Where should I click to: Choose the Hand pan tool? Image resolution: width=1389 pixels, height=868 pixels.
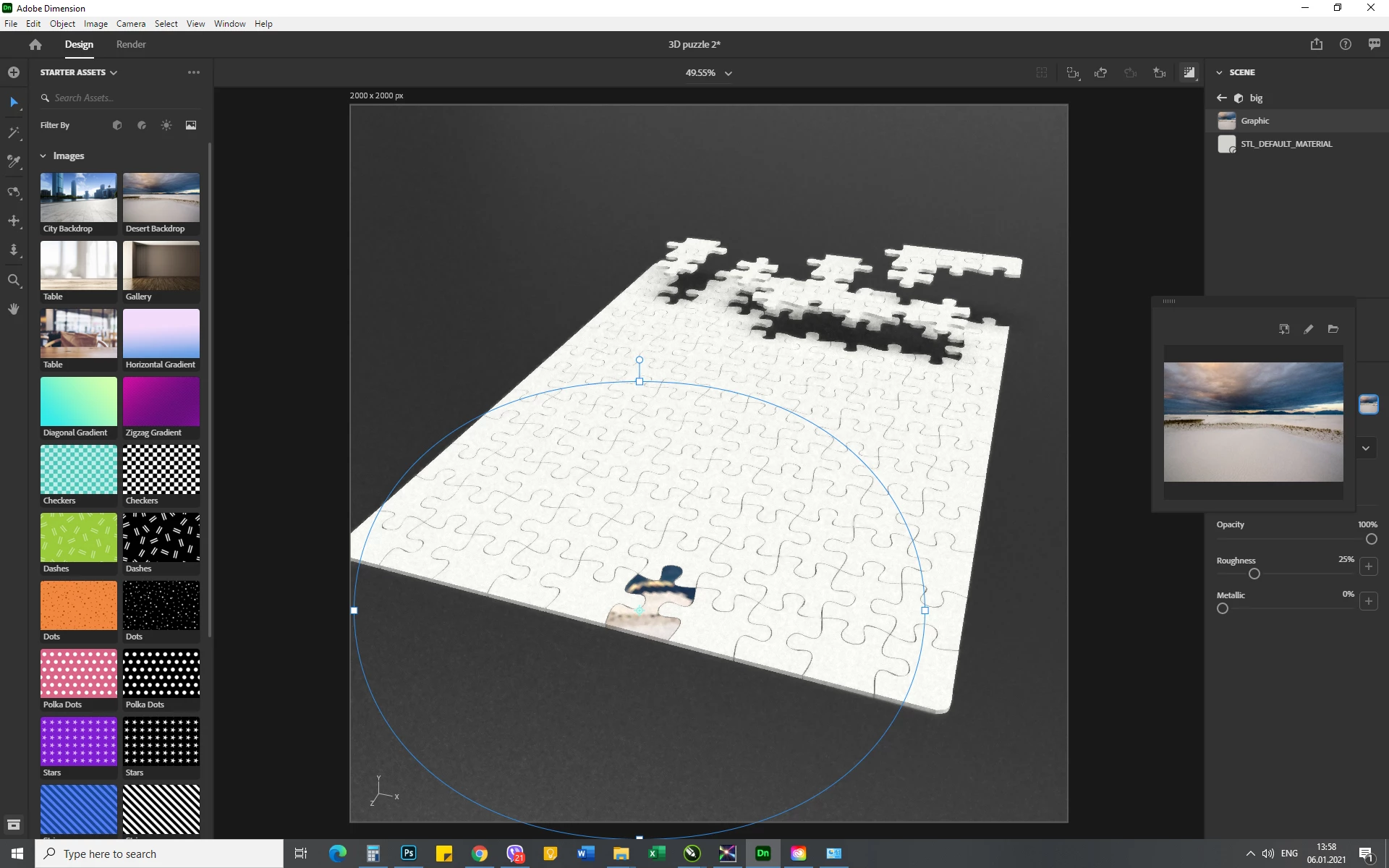(x=14, y=310)
